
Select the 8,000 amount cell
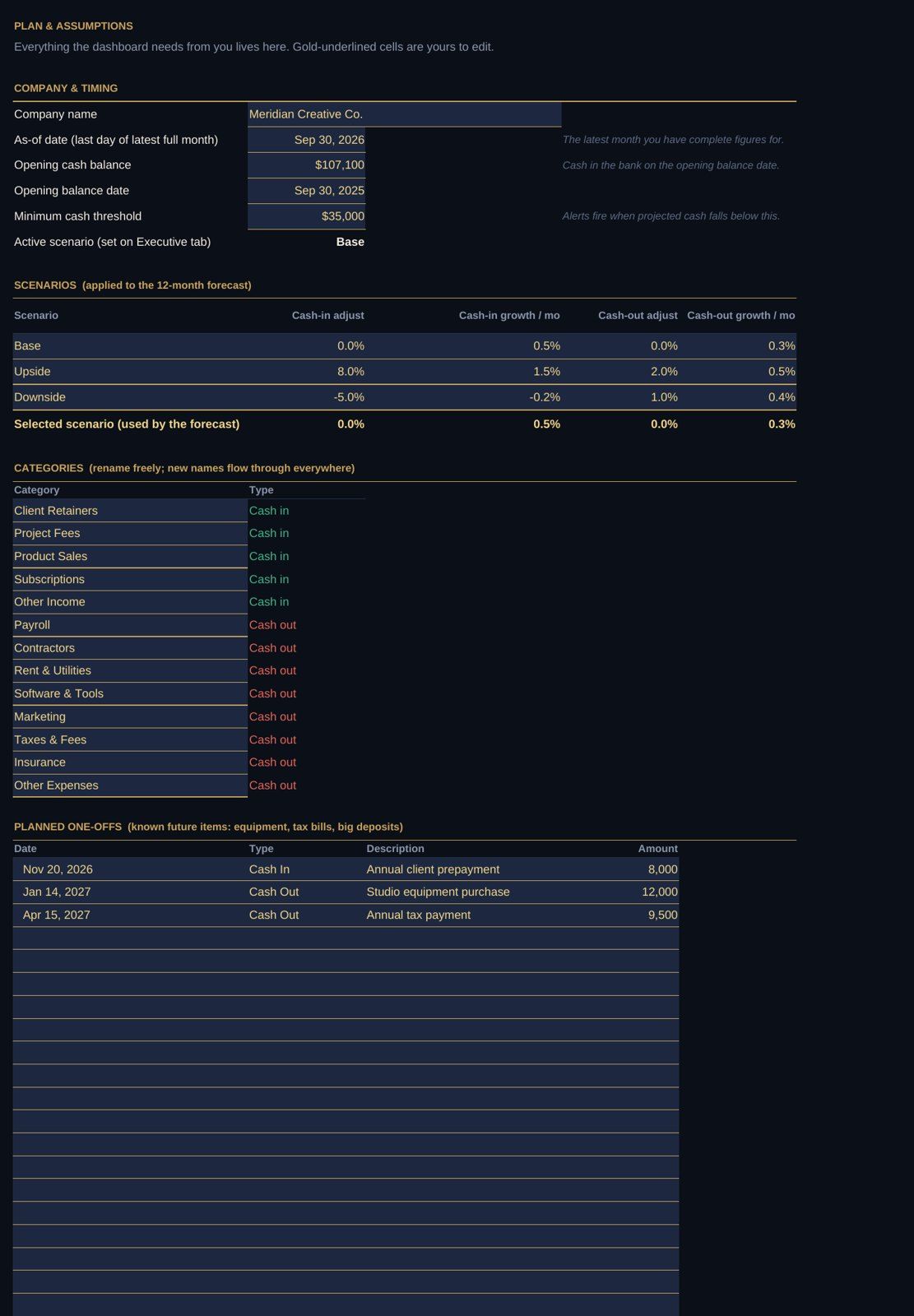click(x=620, y=869)
